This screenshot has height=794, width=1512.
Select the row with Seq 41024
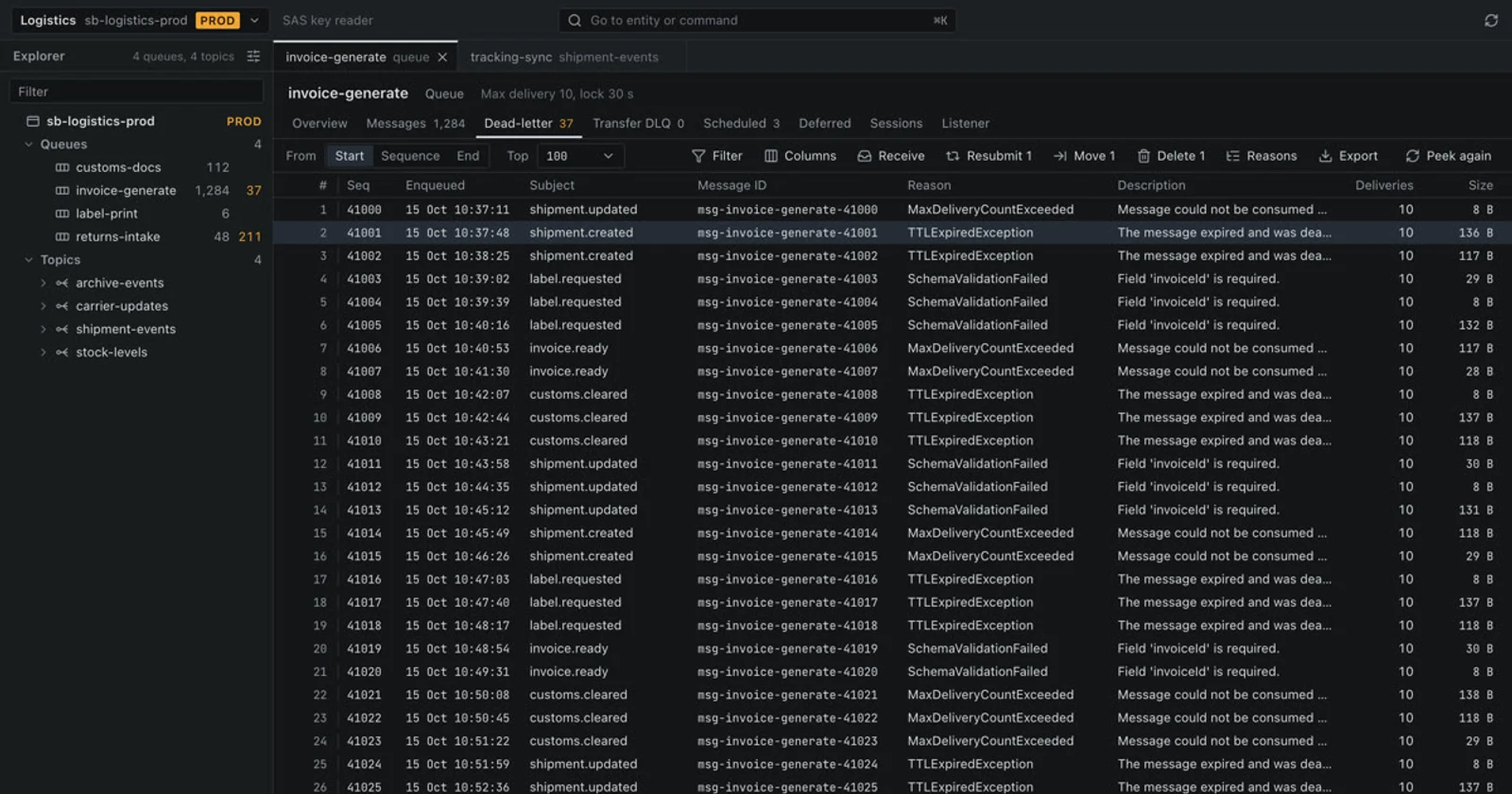coord(893,764)
